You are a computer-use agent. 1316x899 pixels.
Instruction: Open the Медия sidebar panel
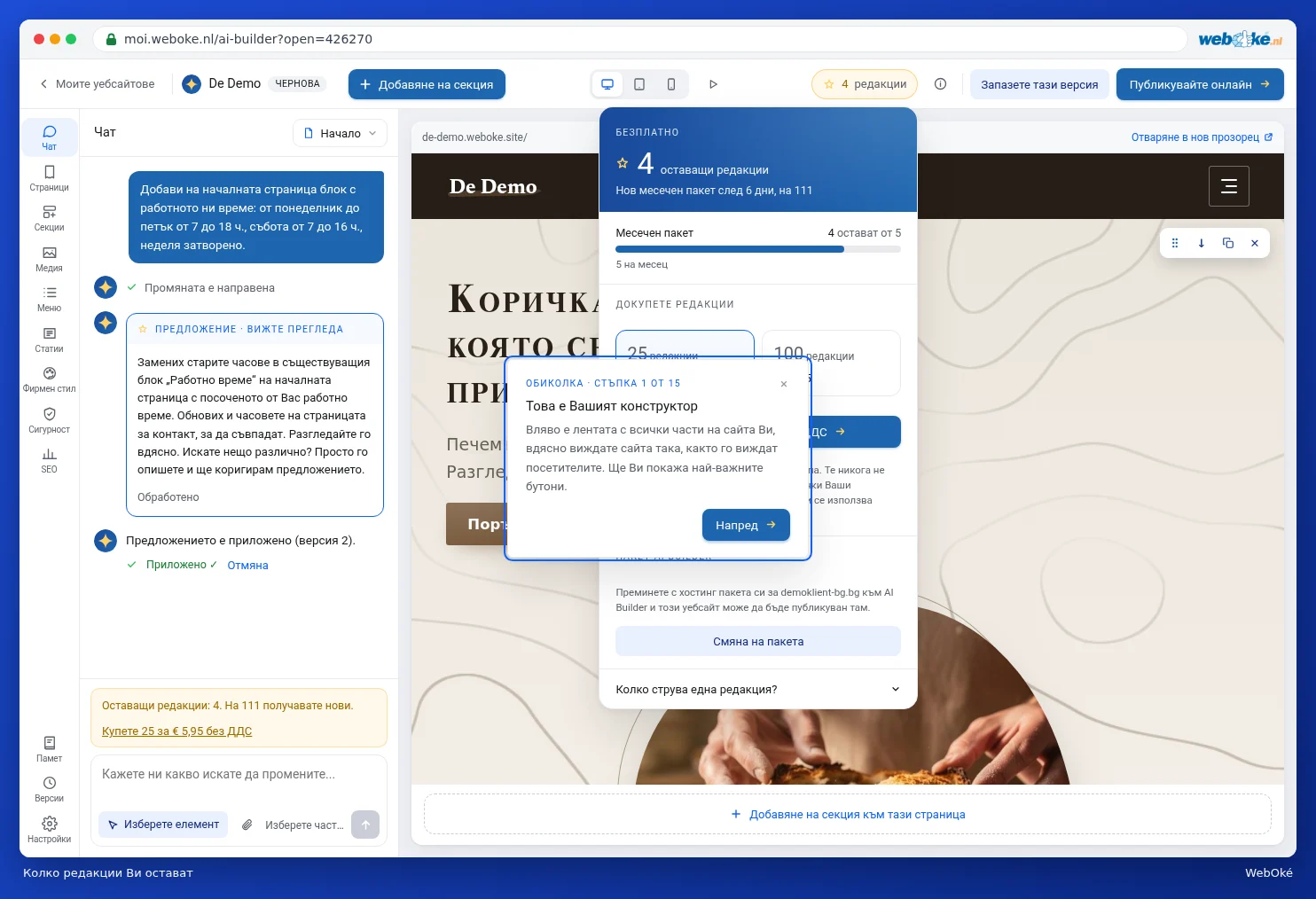click(49, 259)
